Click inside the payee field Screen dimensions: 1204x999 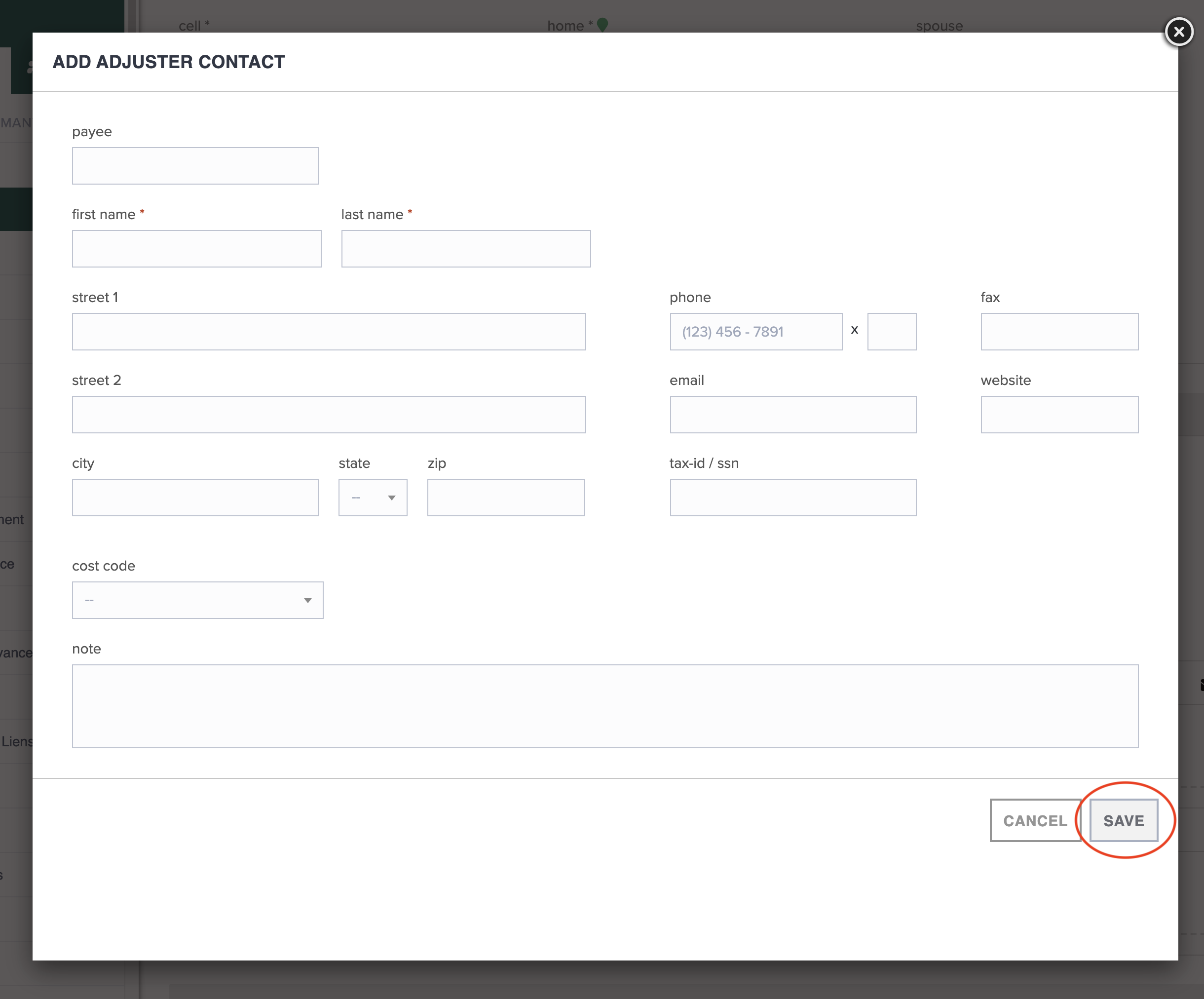coord(195,166)
